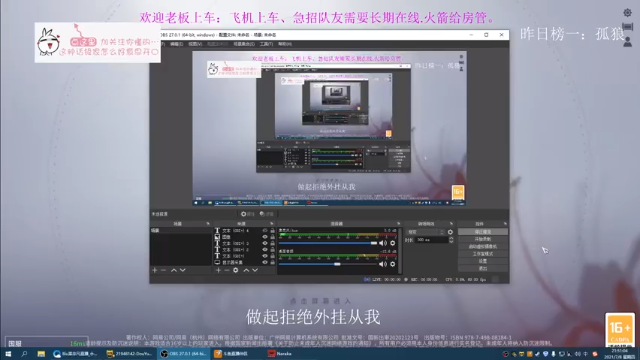Lock the 文本 (GDI+) 4 source
The width and height of the screenshot is (640, 360).
[x=272, y=231]
